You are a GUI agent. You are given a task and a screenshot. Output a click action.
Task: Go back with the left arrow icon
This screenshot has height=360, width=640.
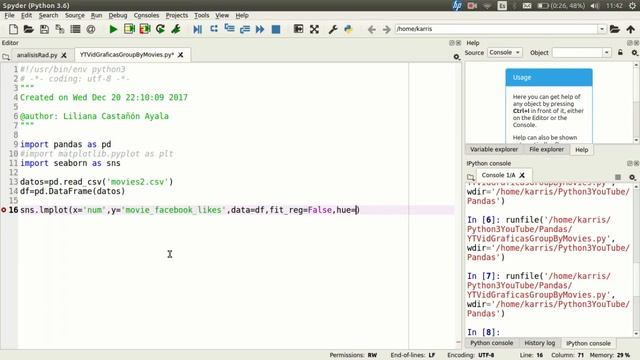(371, 29)
